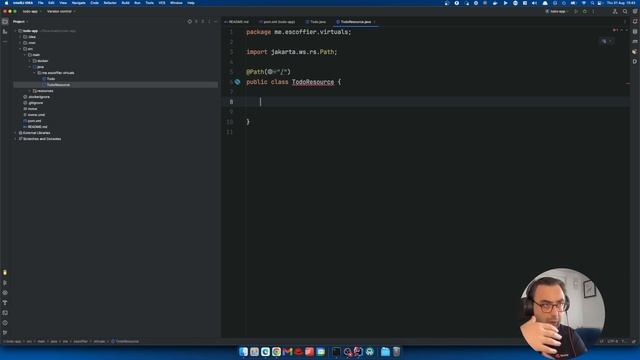This screenshot has width=640, height=360.
Task: Open the Navigate menu
Action: [78, 3]
